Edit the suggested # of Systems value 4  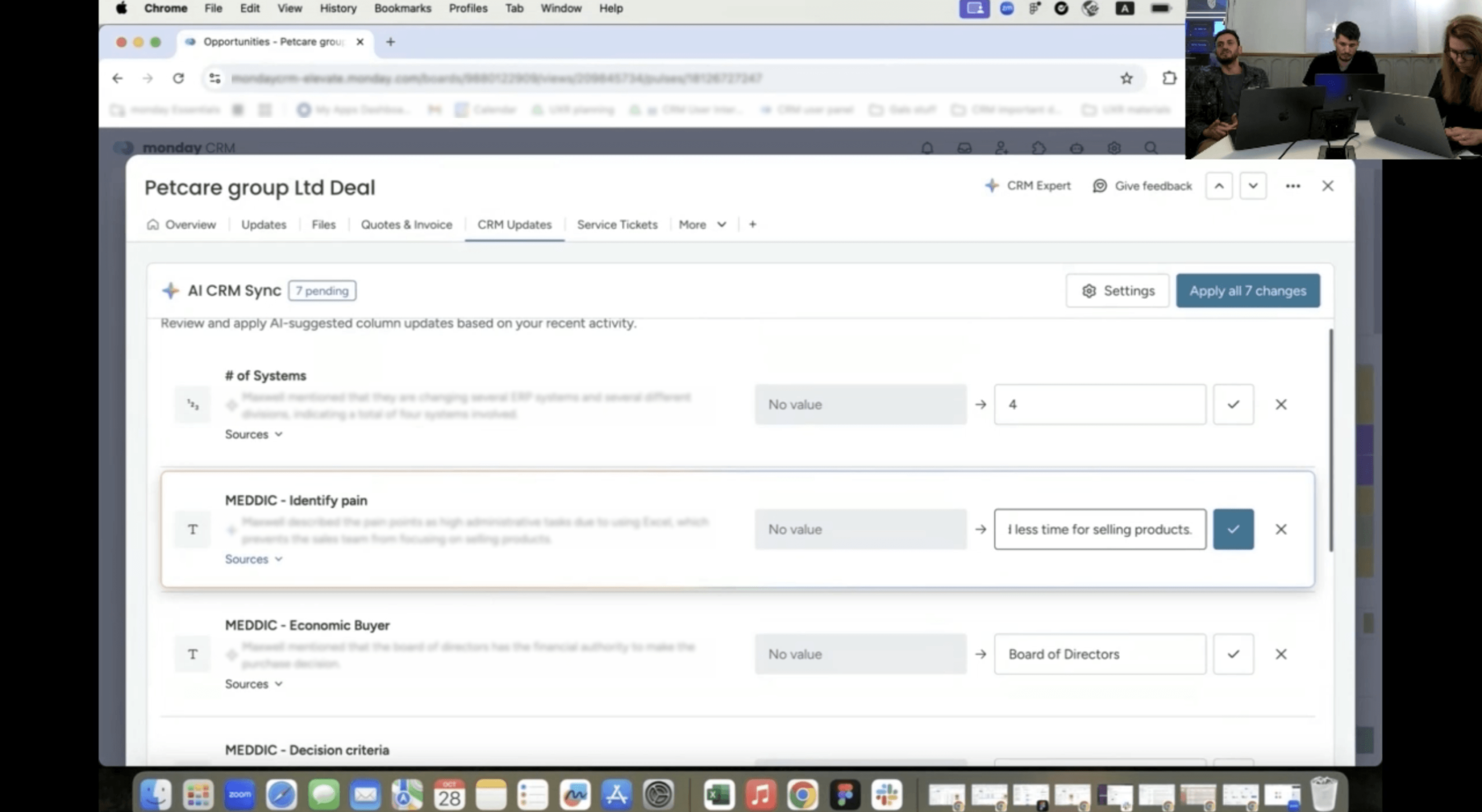1100,405
